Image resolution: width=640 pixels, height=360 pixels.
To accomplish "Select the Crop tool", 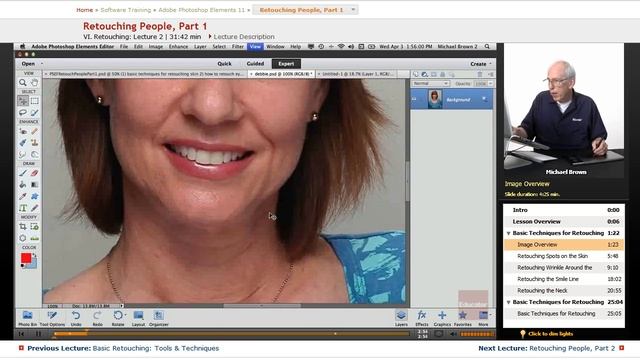I will click(23, 227).
